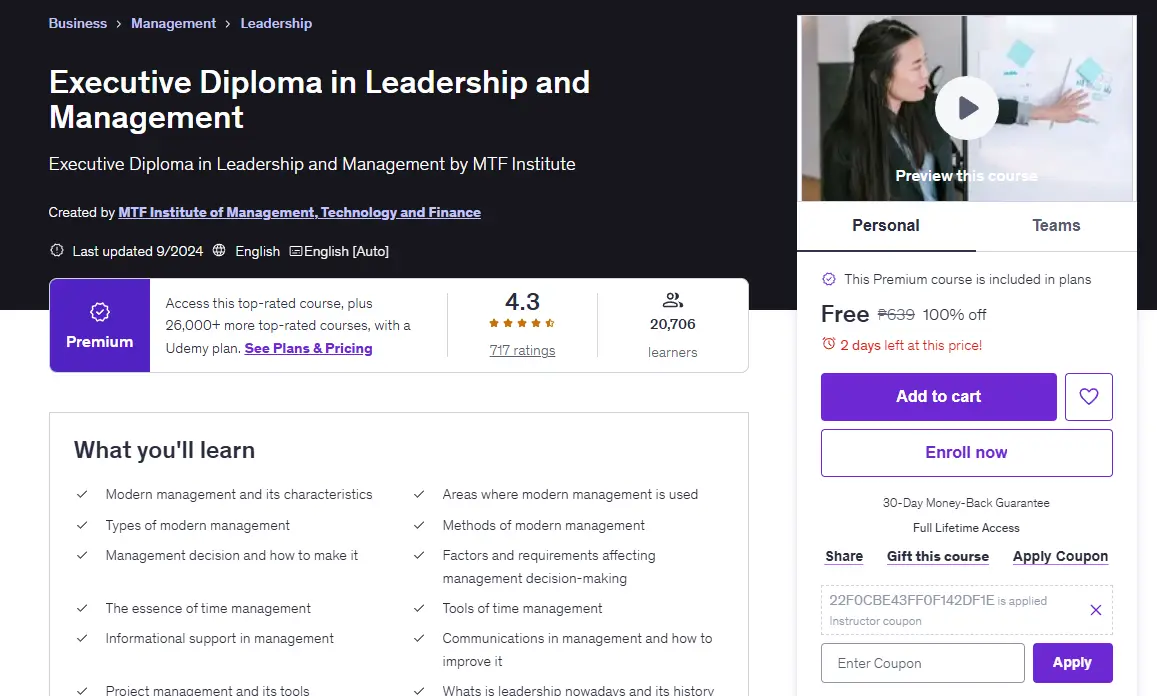
Task: Open the Management breadcrumb
Action: (173, 24)
